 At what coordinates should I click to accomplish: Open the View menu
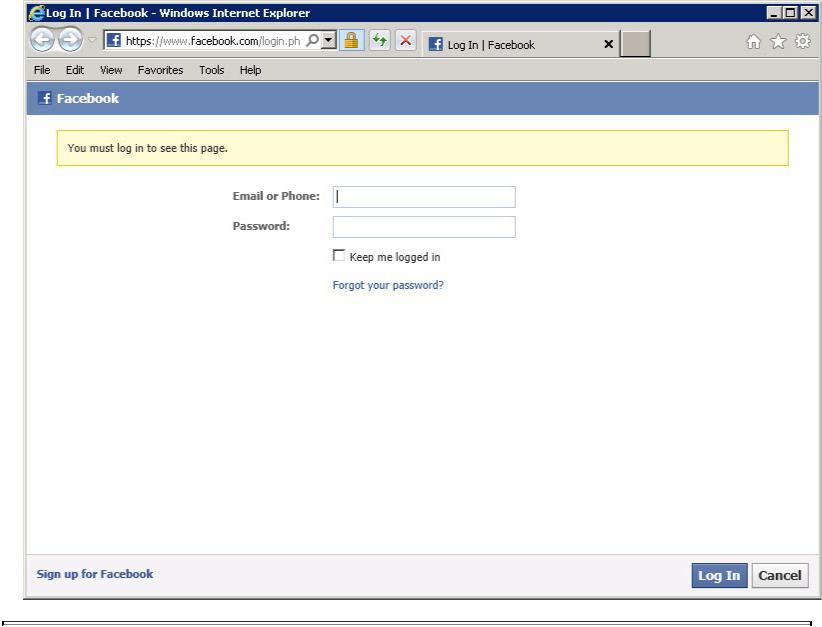[111, 70]
